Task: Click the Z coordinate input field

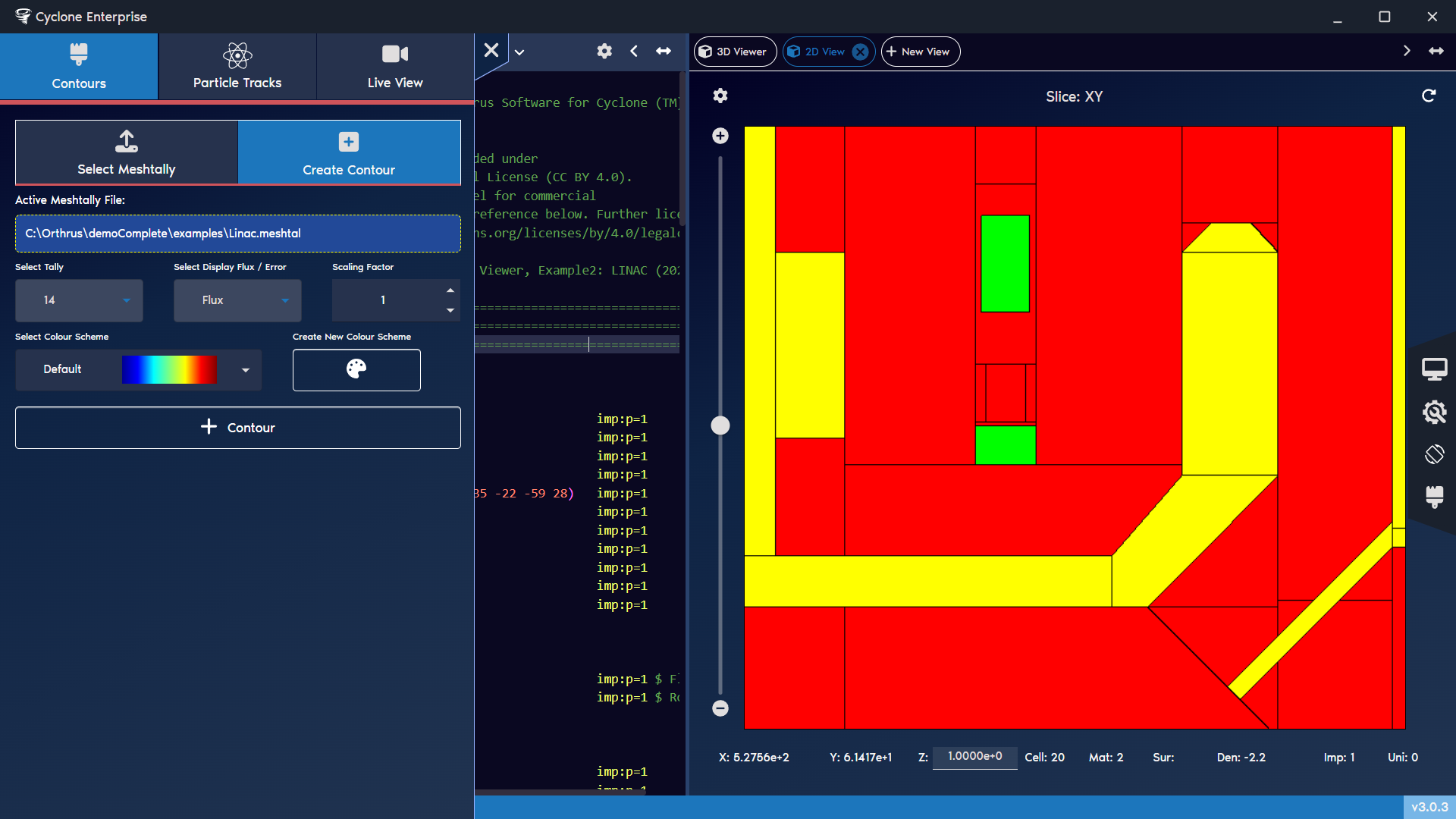Action: pyautogui.click(x=974, y=757)
